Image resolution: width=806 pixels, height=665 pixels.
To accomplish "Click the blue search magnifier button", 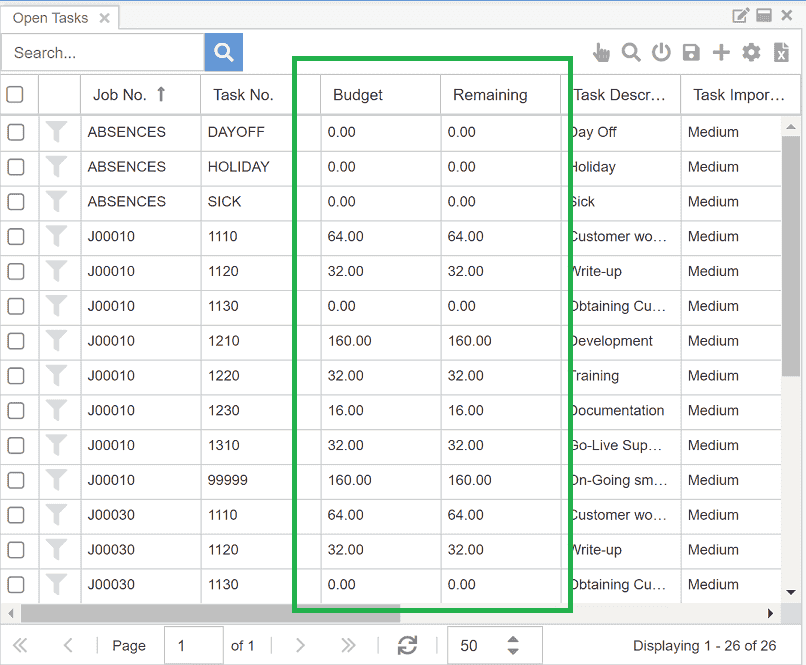I will [x=224, y=52].
